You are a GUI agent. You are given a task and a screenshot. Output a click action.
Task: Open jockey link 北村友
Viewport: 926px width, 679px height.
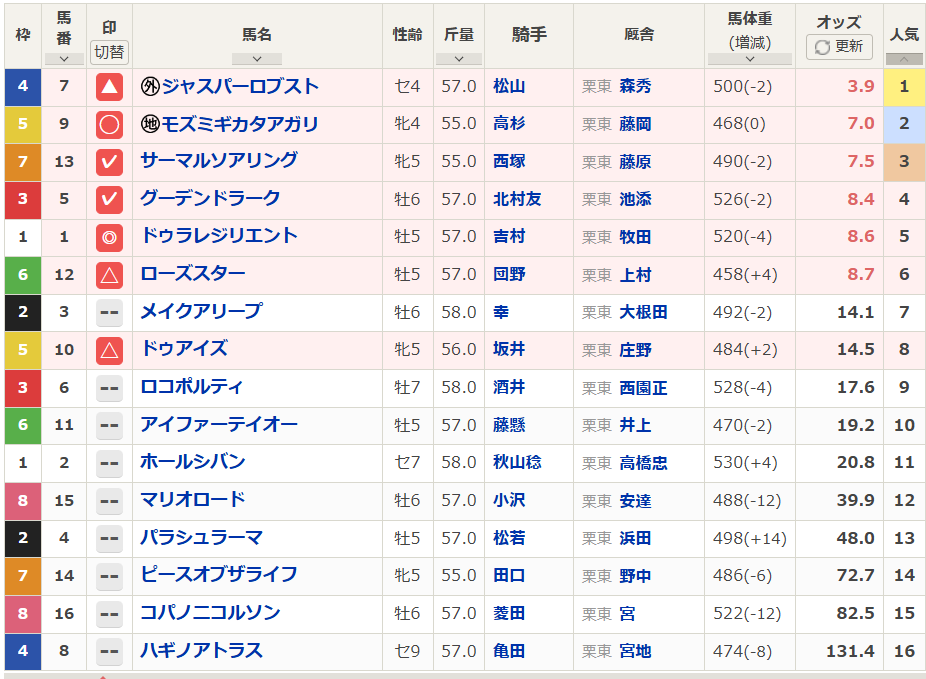(x=517, y=200)
